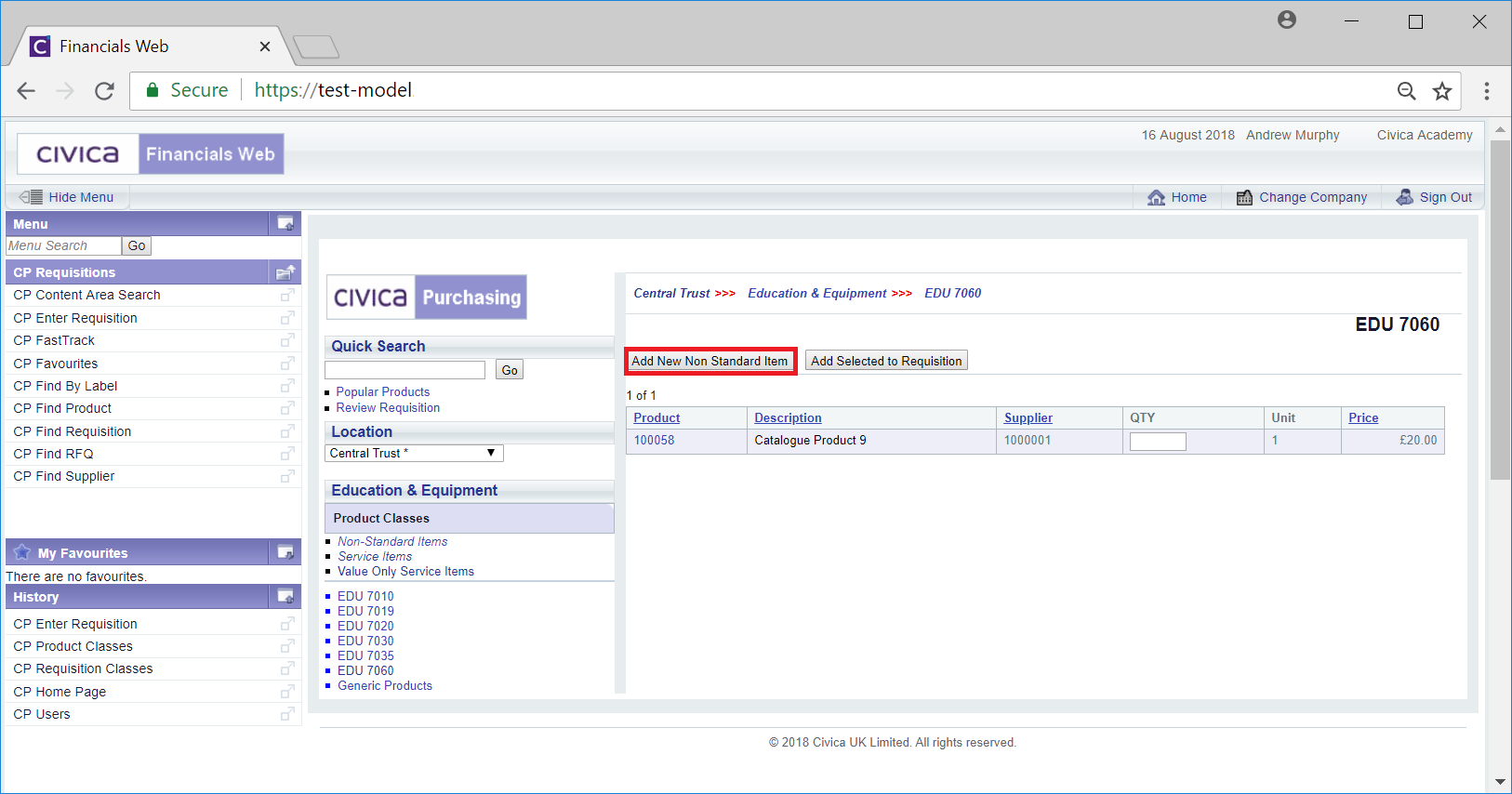
Task: Open the browser zoom magnifier icon
Action: [x=1407, y=90]
